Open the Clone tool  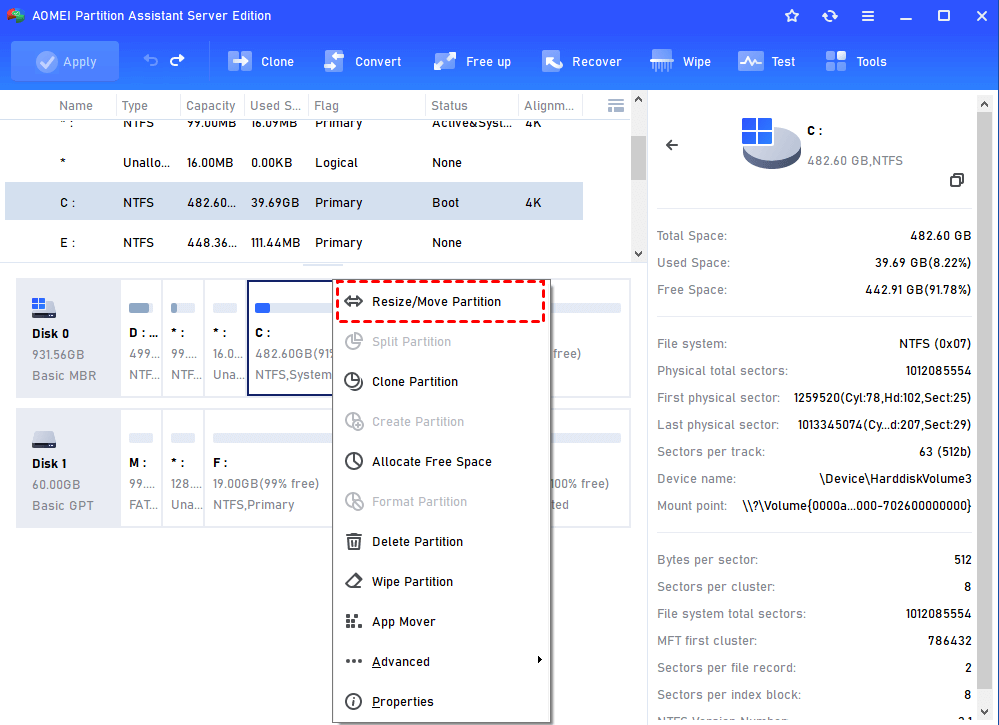pos(261,61)
